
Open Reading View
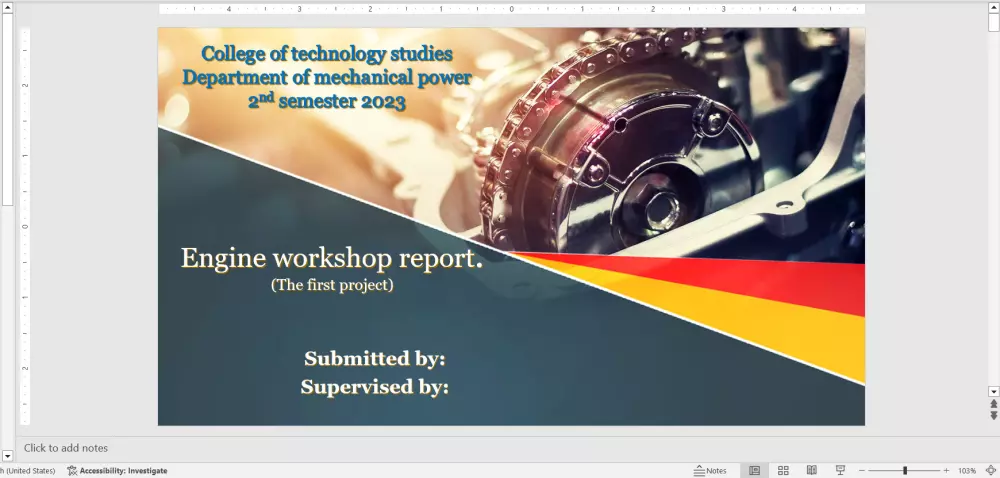[x=811, y=470]
